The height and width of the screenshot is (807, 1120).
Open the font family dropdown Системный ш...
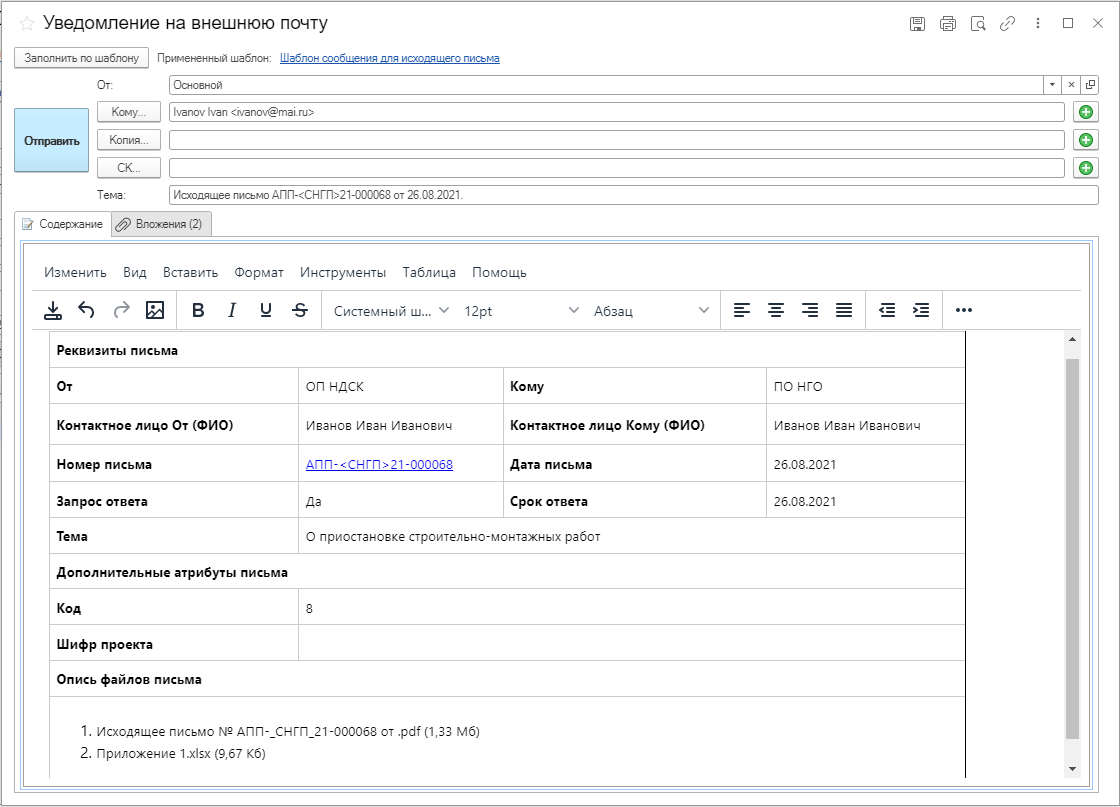tap(391, 311)
